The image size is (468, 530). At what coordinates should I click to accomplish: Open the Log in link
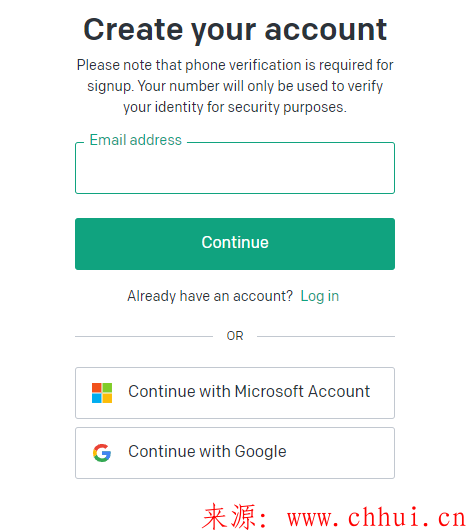[320, 296]
